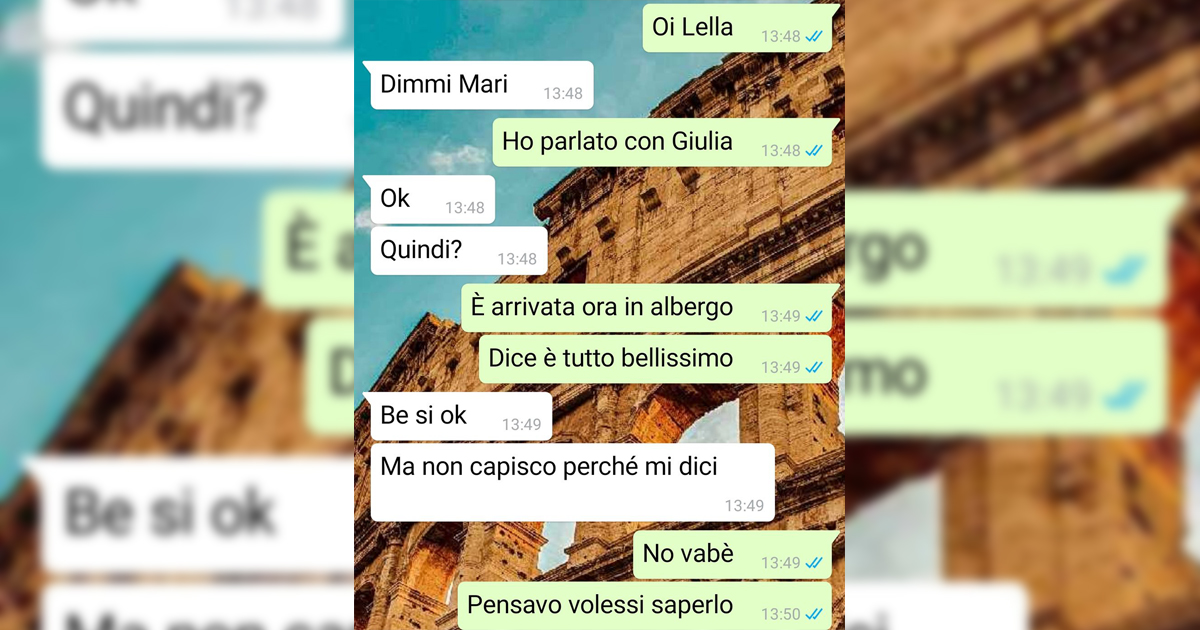Image resolution: width=1200 pixels, height=630 pixels.
Task: Tap 'Ma non capisco perché mi dici' bubble
Action: click(x=570, y=482)
